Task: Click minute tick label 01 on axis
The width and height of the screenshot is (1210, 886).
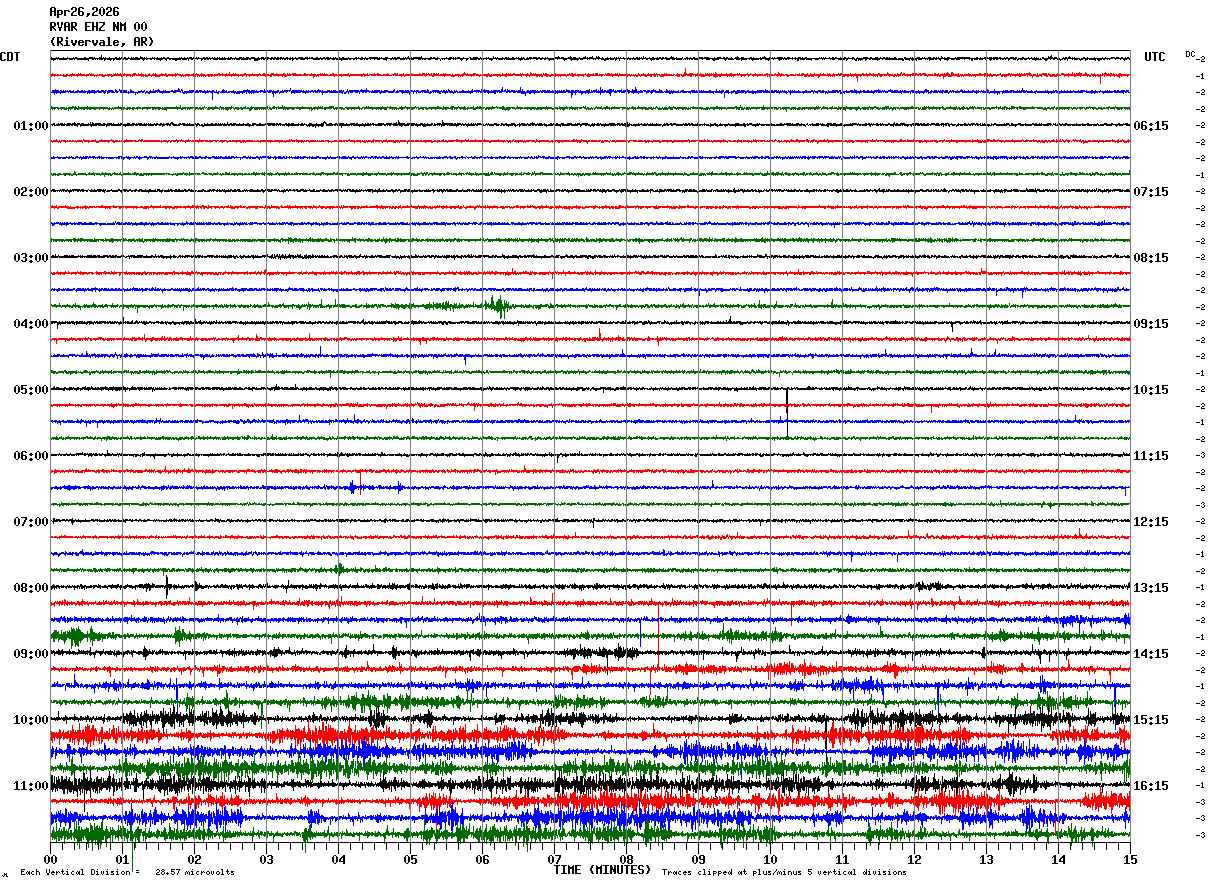Action: [x=123, y=859]
